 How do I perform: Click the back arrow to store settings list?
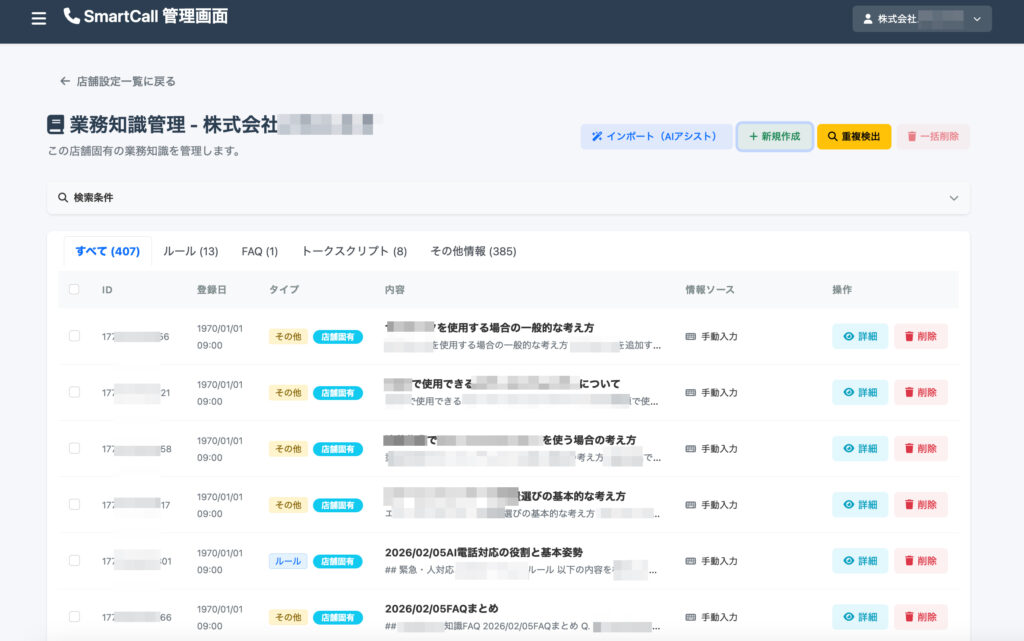65,81
